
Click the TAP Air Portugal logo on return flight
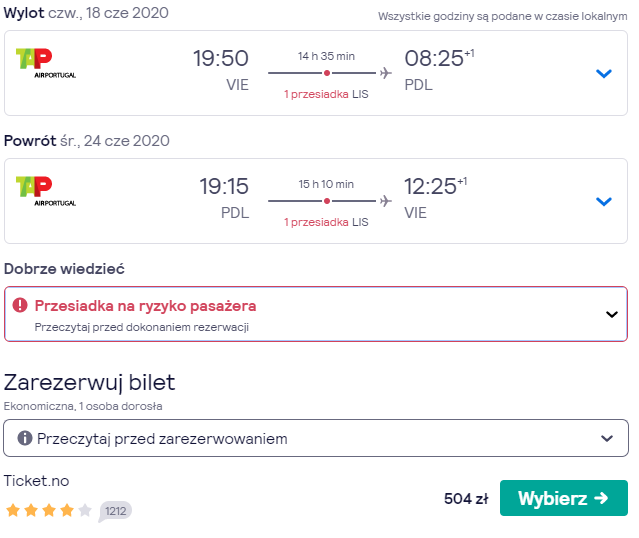[46, 191]
